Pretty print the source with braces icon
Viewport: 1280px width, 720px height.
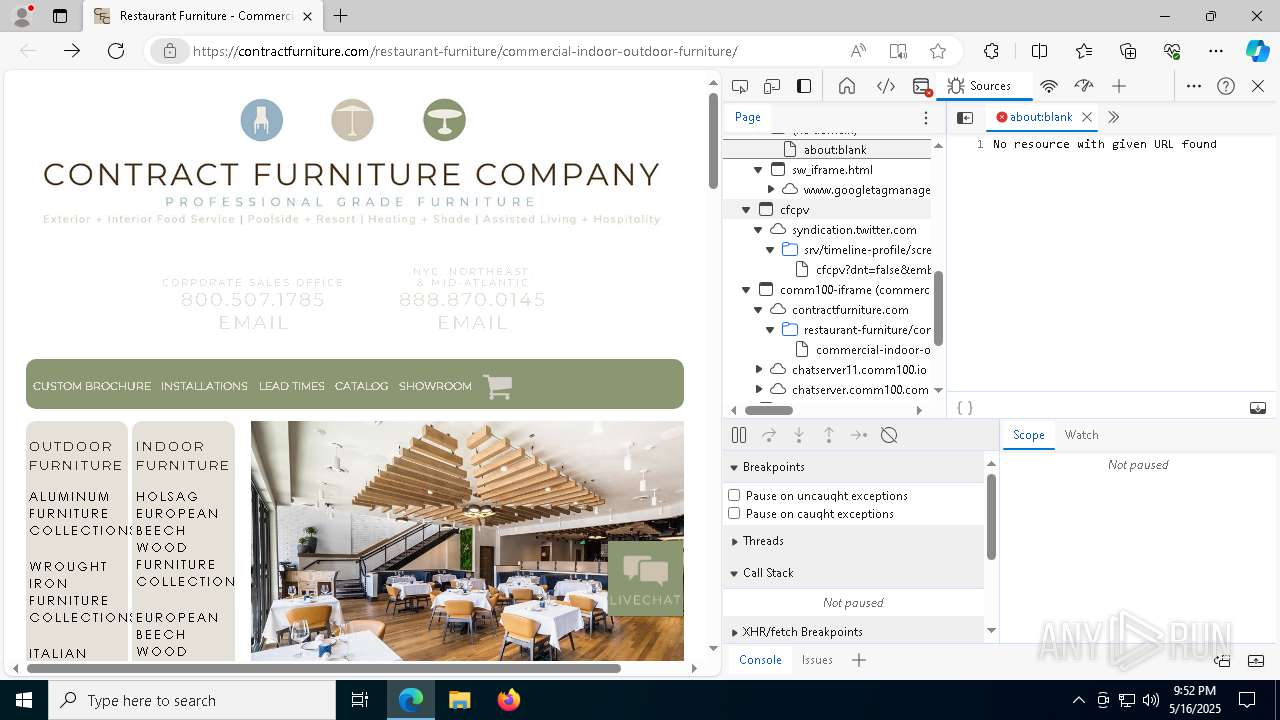[x=965, y=408]
